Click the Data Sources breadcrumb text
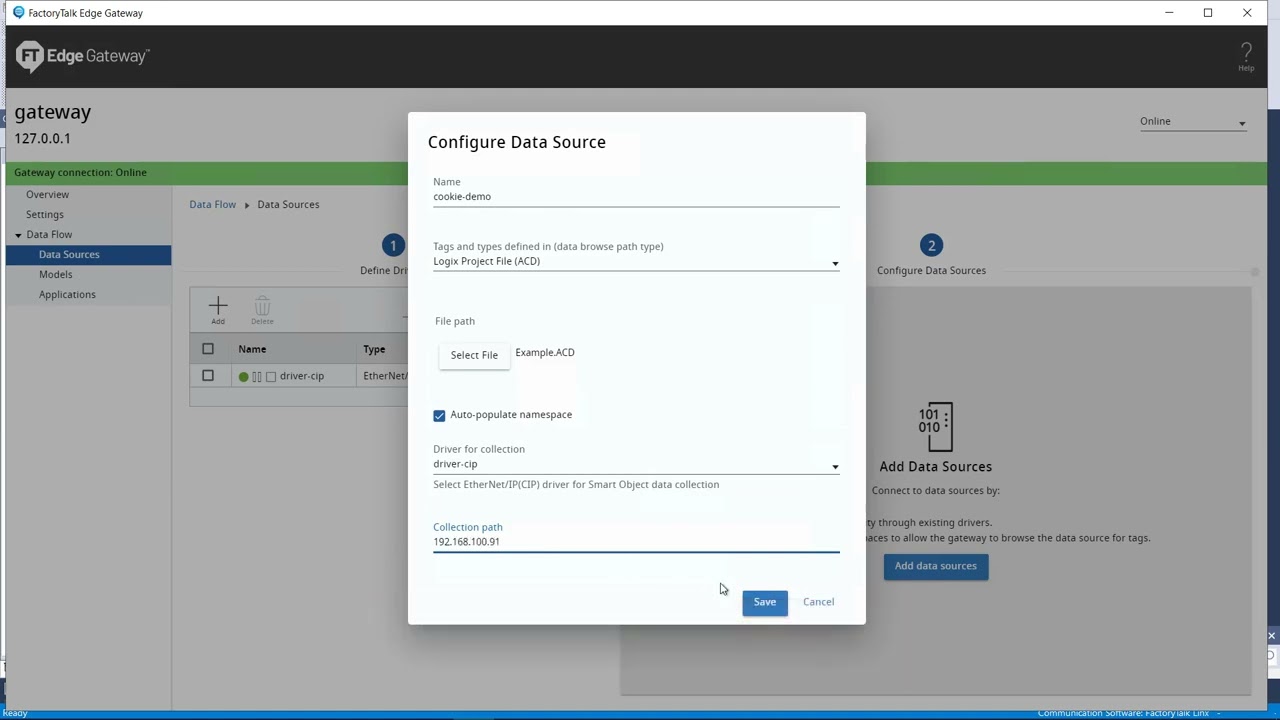The image size is (1280, 720). pyautogui.click(x=288, y=204)
